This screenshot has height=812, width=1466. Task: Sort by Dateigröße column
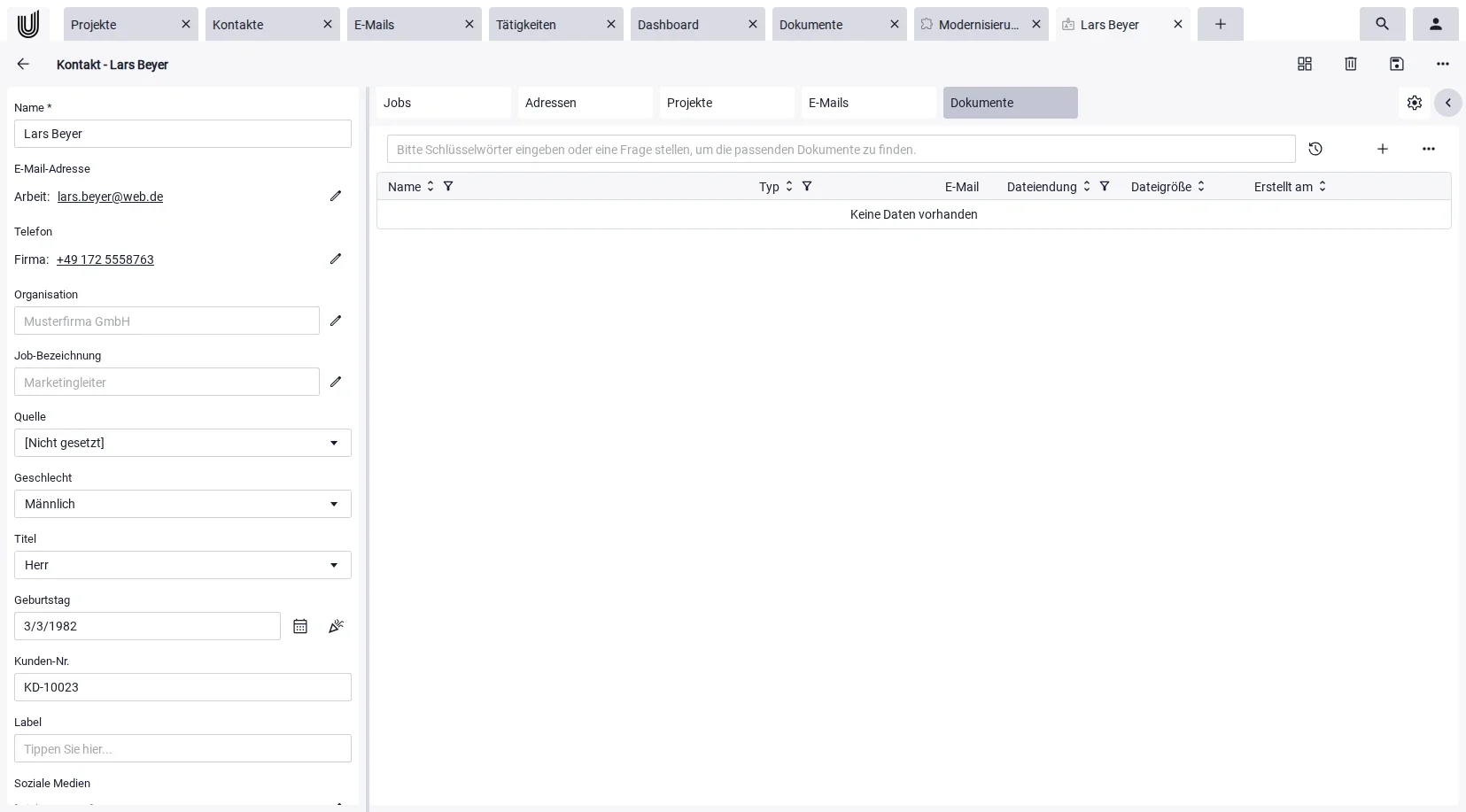coord(1201,186)
